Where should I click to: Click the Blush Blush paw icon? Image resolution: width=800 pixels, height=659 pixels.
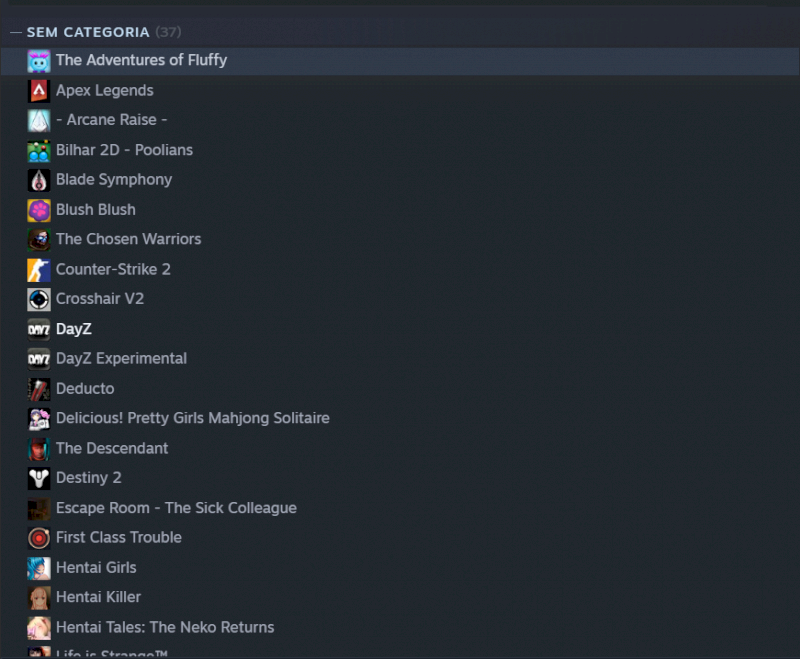click(x=39, y=211)
